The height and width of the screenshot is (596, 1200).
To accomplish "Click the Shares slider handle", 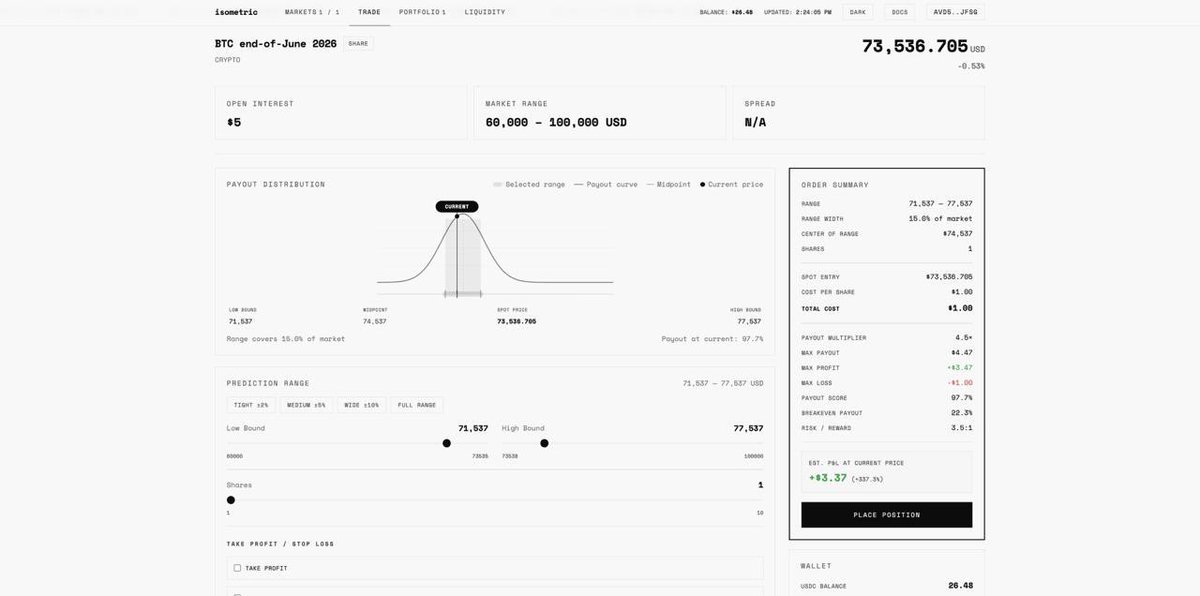I will [231, 500].
